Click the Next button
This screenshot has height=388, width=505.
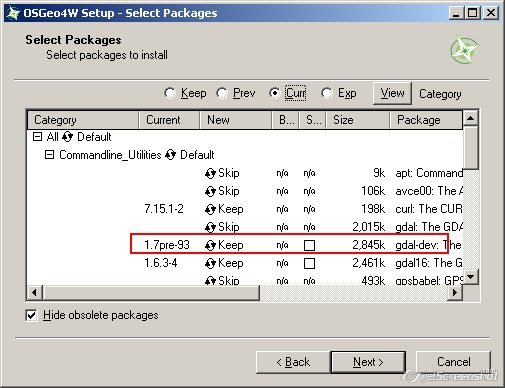pos(368,362)
